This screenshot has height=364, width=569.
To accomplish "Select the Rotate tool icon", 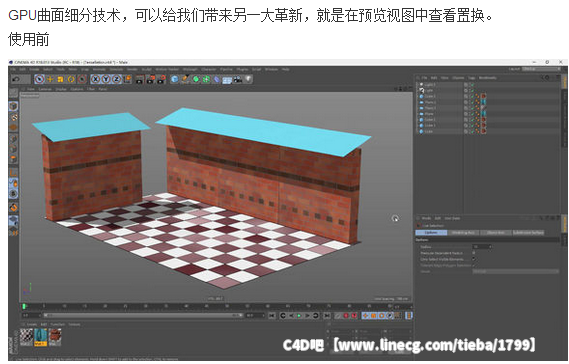I will (71, 79).
